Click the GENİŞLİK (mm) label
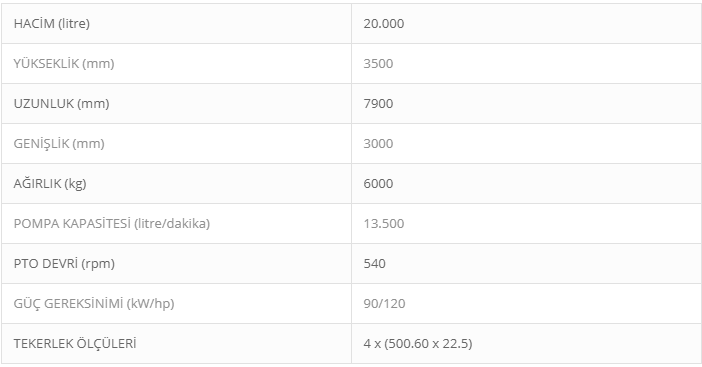 click(x=59, y=144)
